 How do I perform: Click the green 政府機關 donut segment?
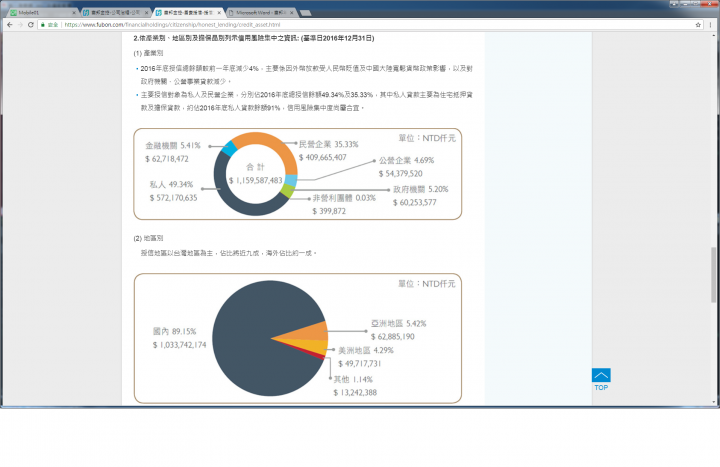pos(288,190)
